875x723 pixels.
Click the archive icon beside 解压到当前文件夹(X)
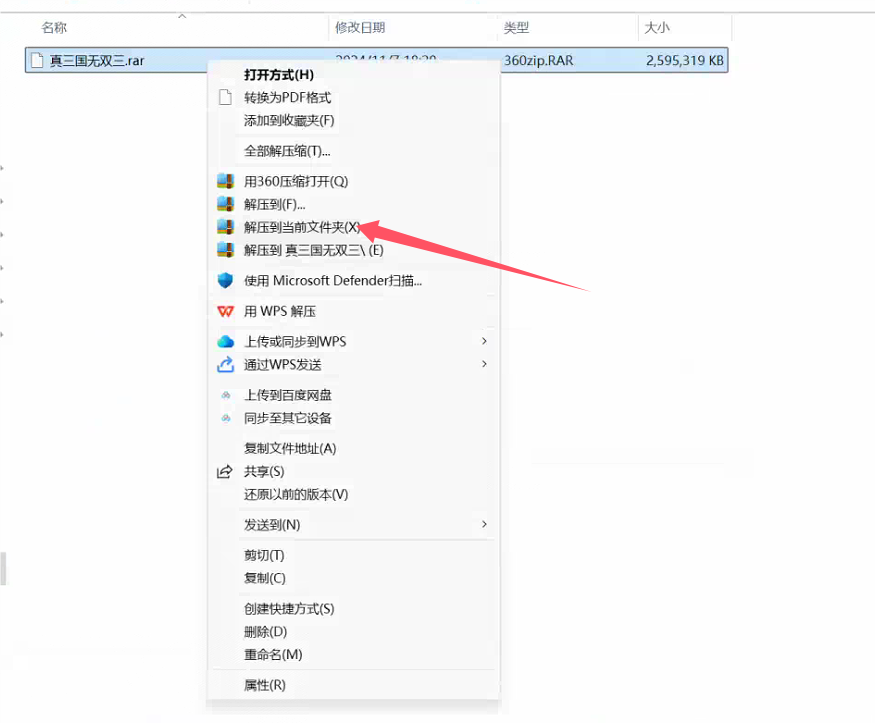[225, 227]
